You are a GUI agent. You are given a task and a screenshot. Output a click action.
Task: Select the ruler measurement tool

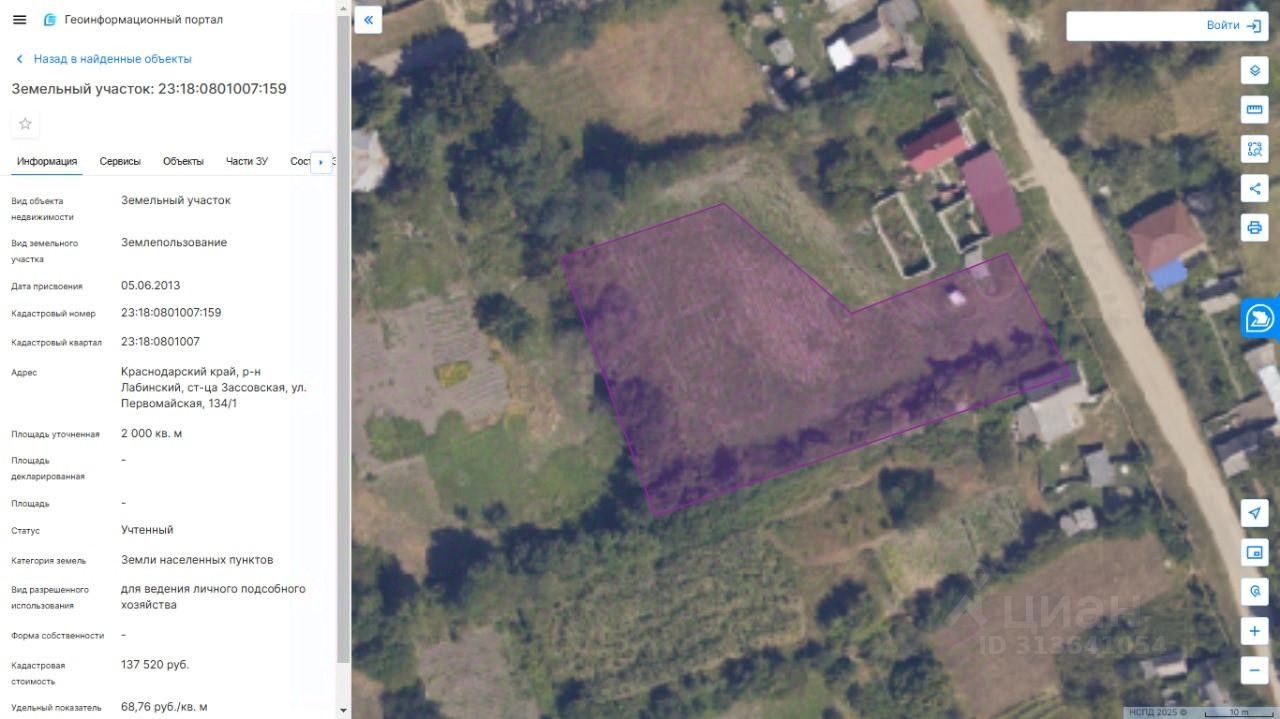1254,110
